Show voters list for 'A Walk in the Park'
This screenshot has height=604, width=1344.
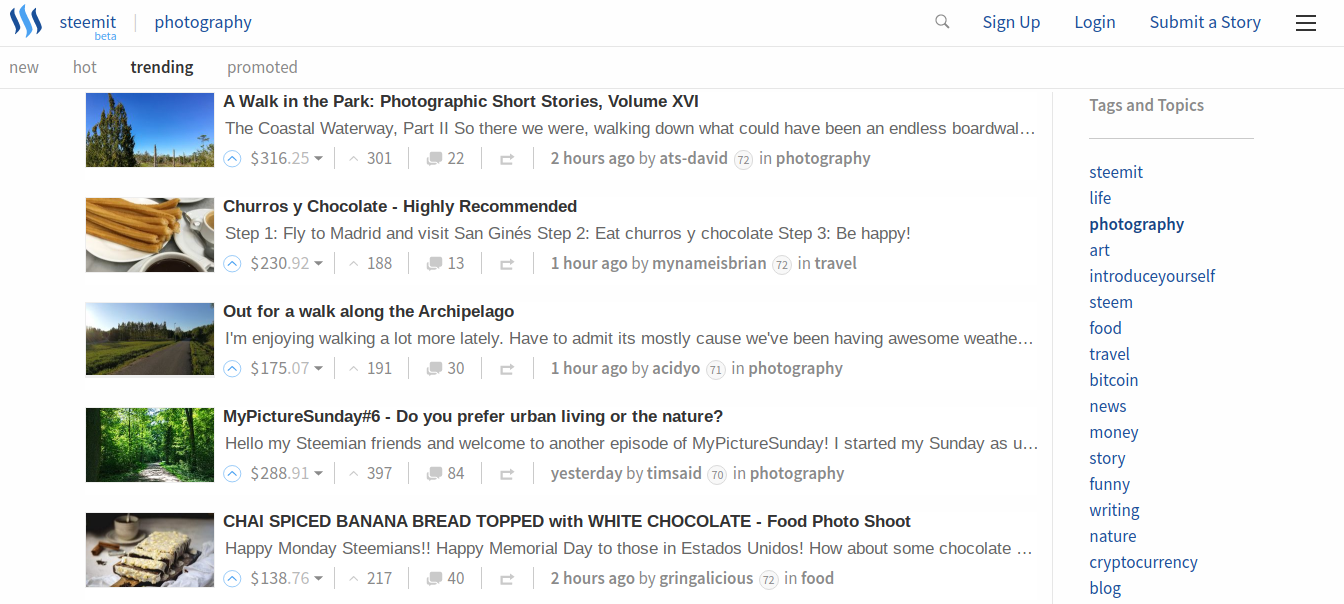[370, 158]
